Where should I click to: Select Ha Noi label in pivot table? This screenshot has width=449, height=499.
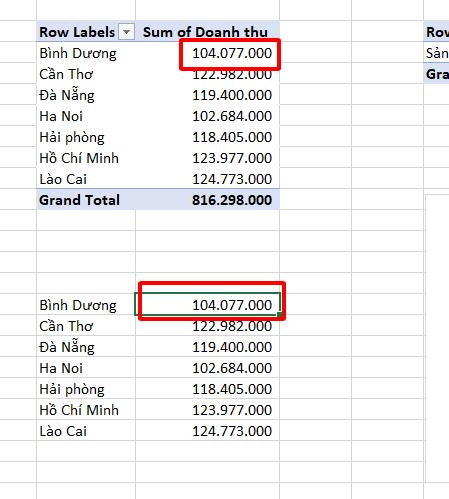61,116
